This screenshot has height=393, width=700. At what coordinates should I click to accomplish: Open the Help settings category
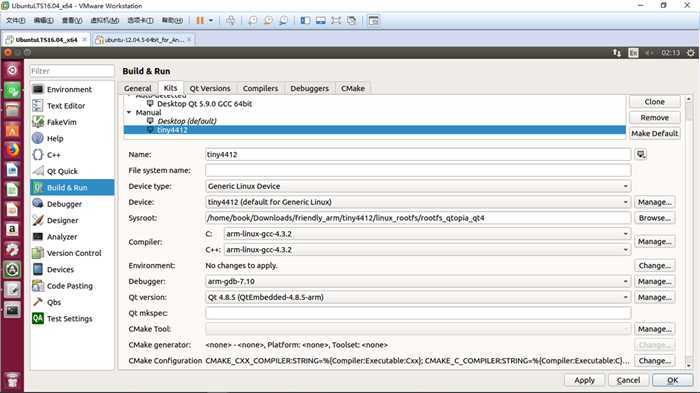(72, 138)
